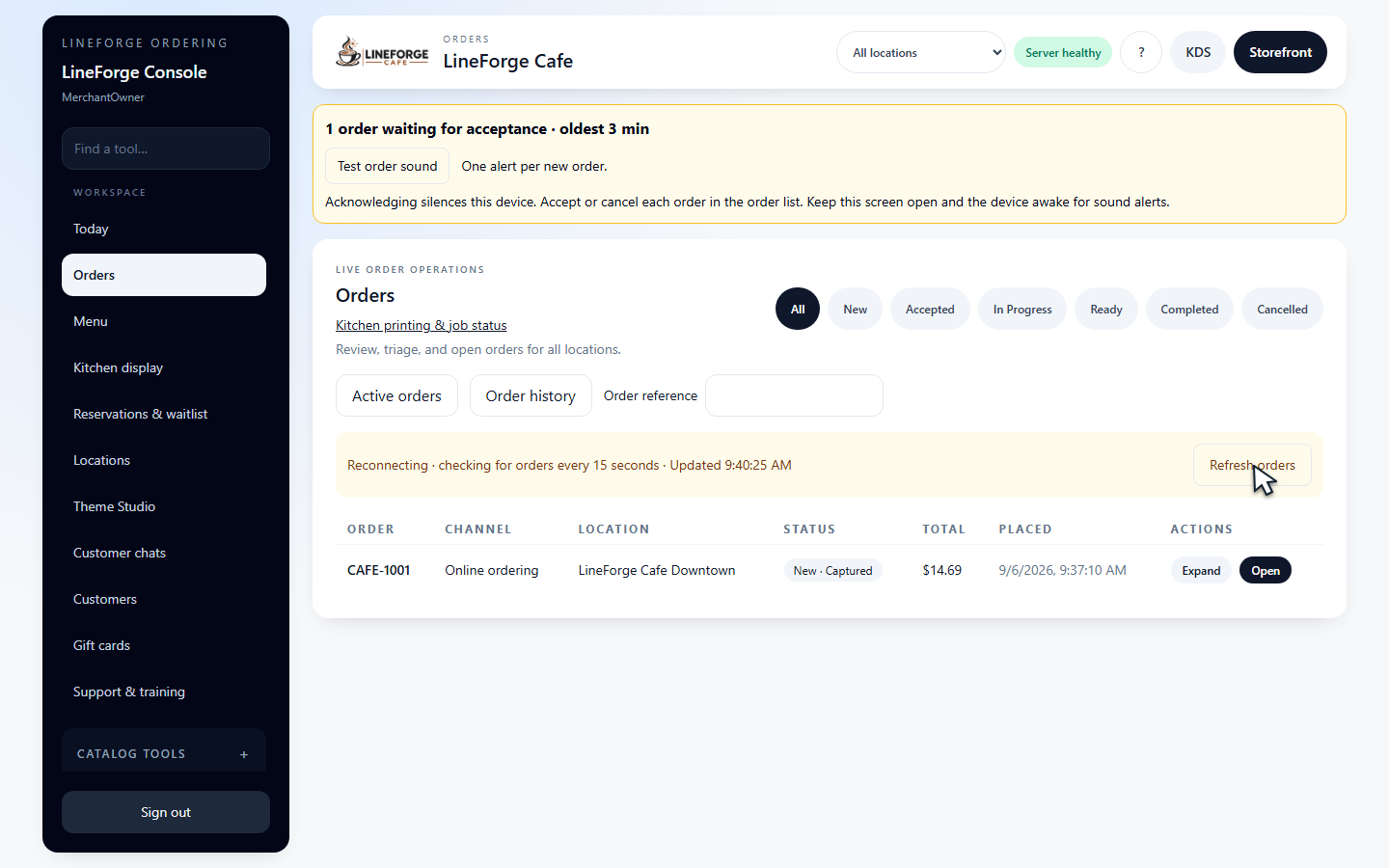Viewport: 1389px width, 868px height.
Task: Click the LineForge Cafe logo
Action: pos(382,52)
